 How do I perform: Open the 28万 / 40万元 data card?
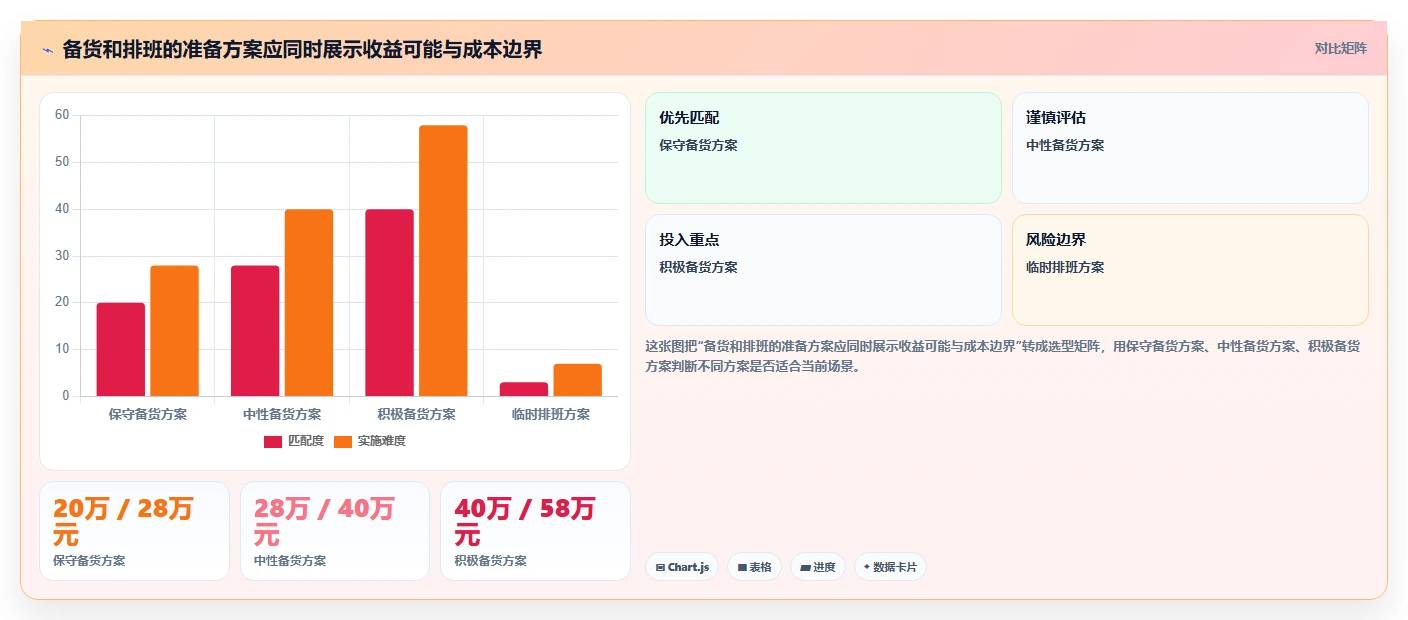tap(335, 531)
